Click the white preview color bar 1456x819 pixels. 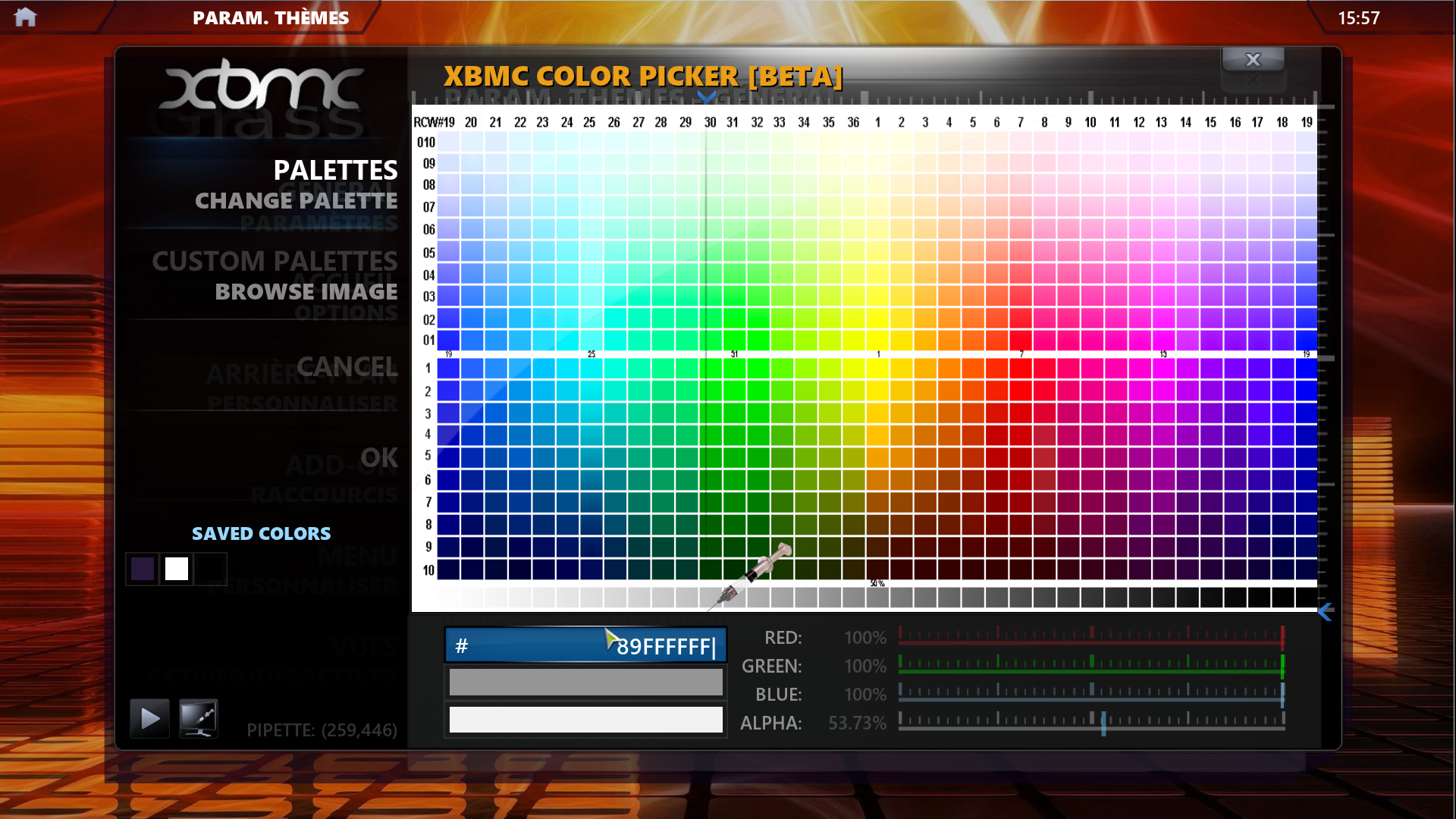click(x=585, y=720)
